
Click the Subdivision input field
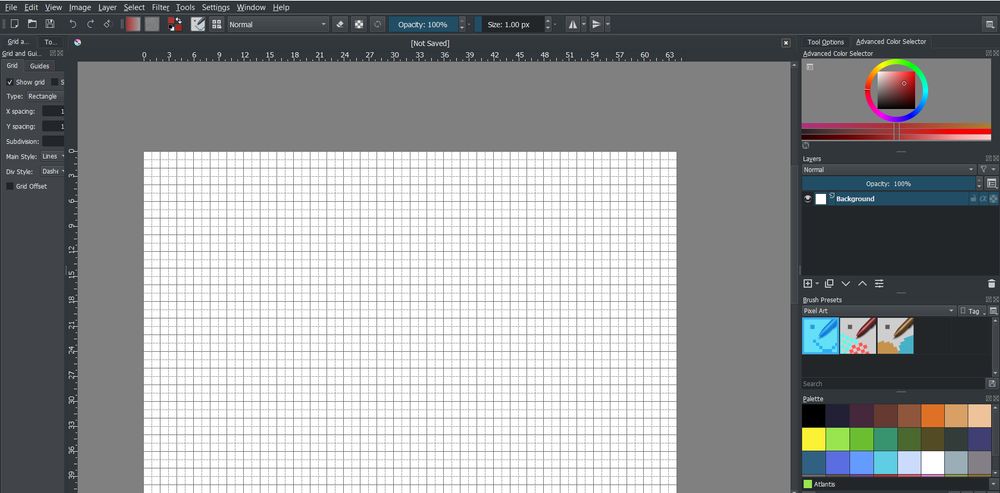tap(54, 141)
